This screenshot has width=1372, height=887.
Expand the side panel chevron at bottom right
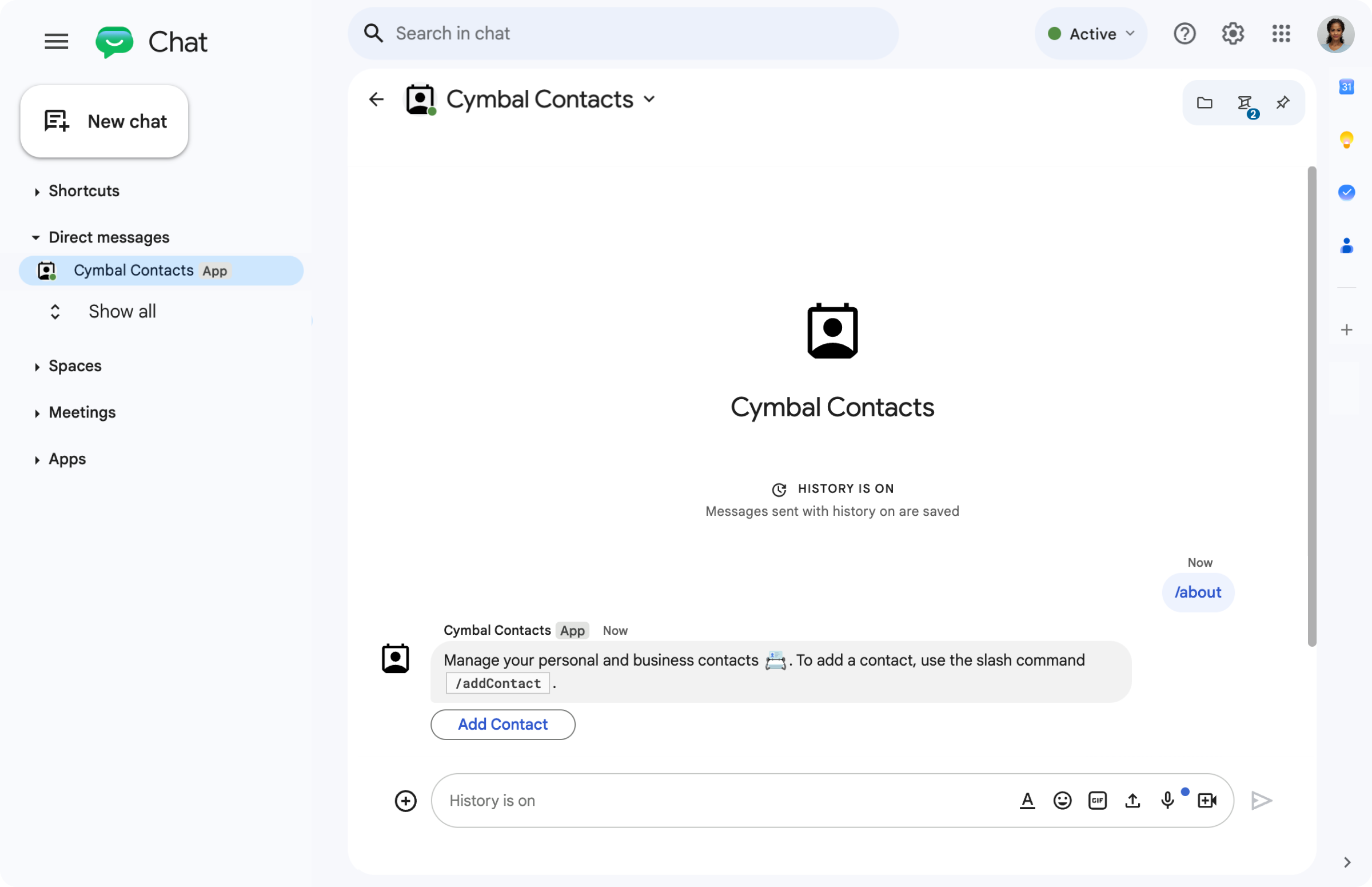pyautogui.click(x=1347, y=862)
